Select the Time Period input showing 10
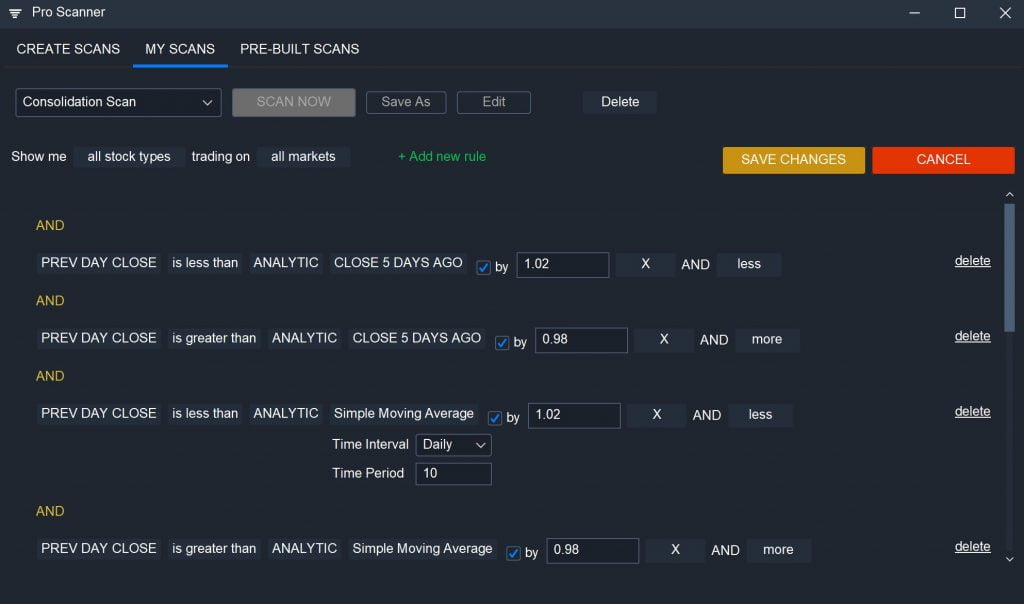The image size is (1024, 604). 453,473
